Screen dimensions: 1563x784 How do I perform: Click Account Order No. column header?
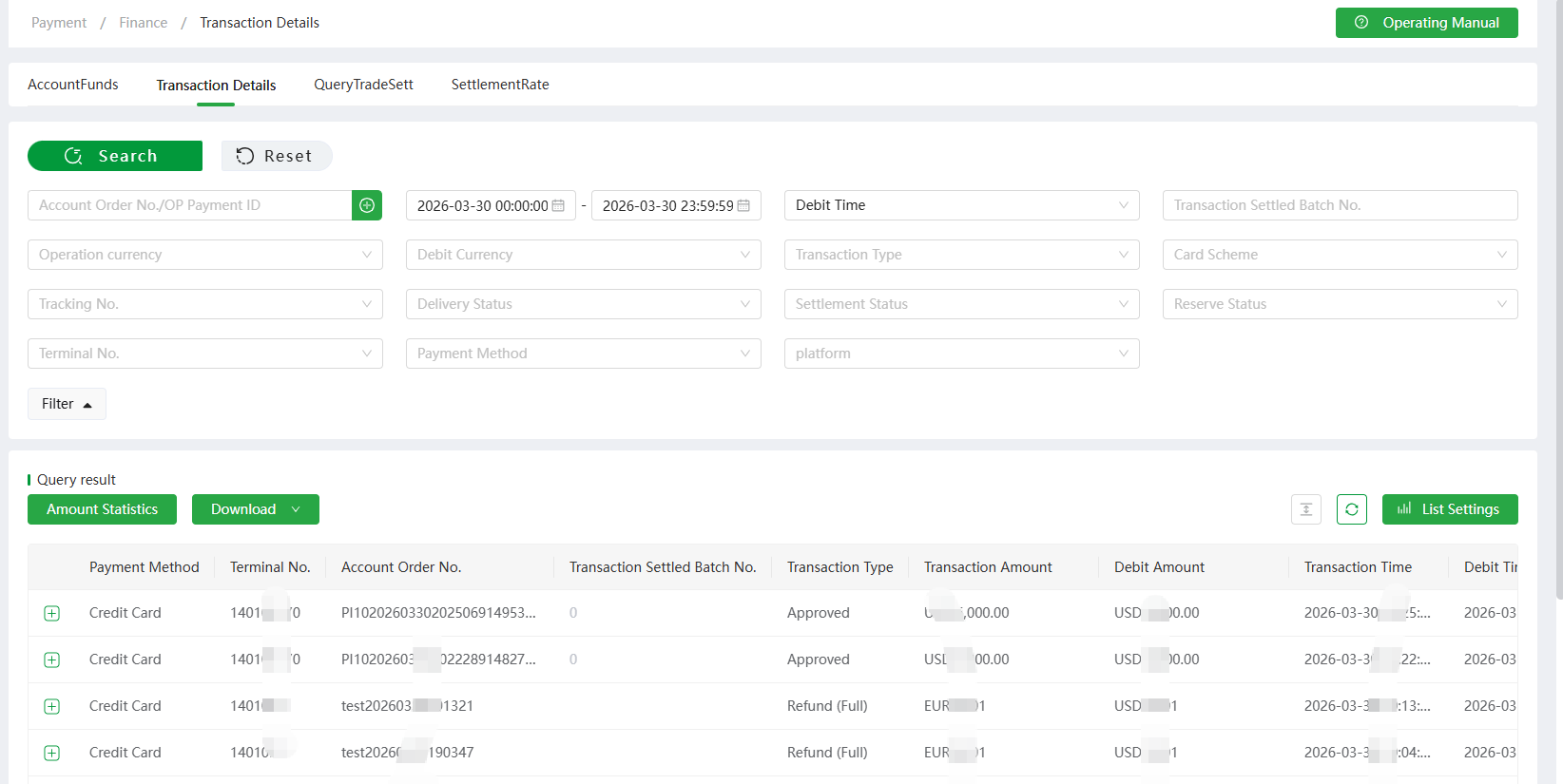coord(401,567)
